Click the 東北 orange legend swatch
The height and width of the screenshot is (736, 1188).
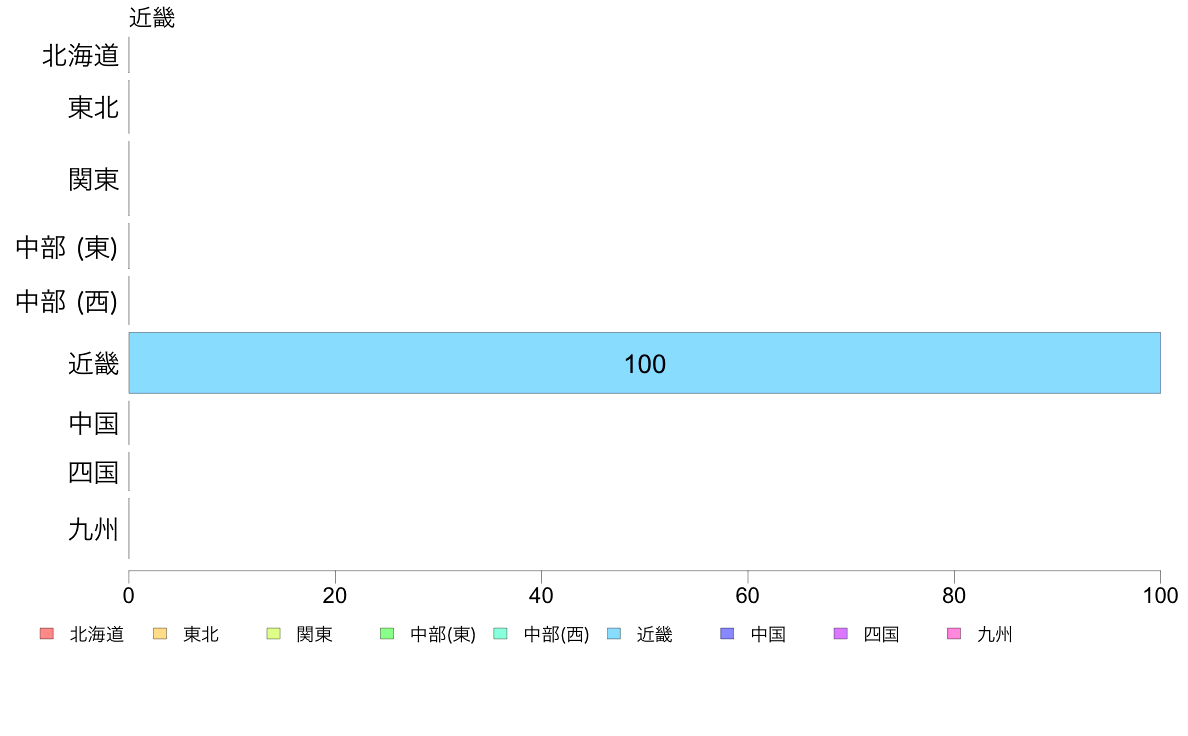coord(160,634)
